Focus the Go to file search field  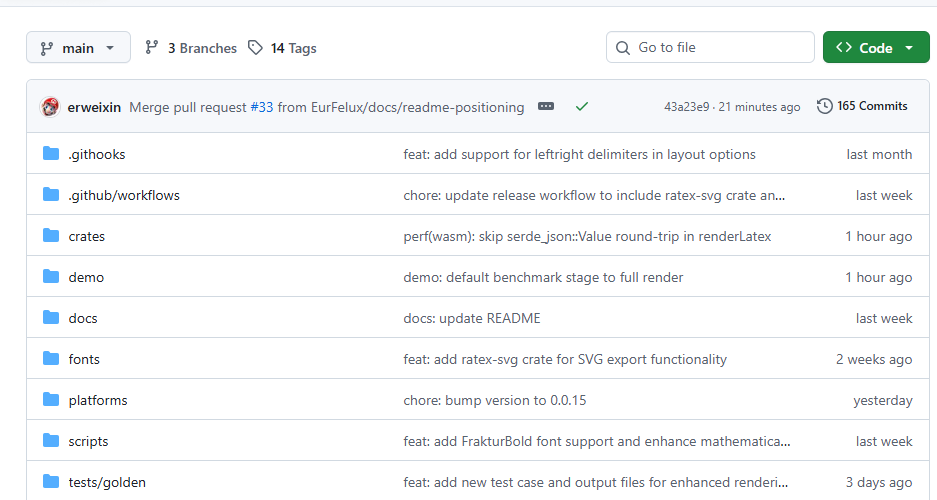pyautogui.click(x=710, y=47)
